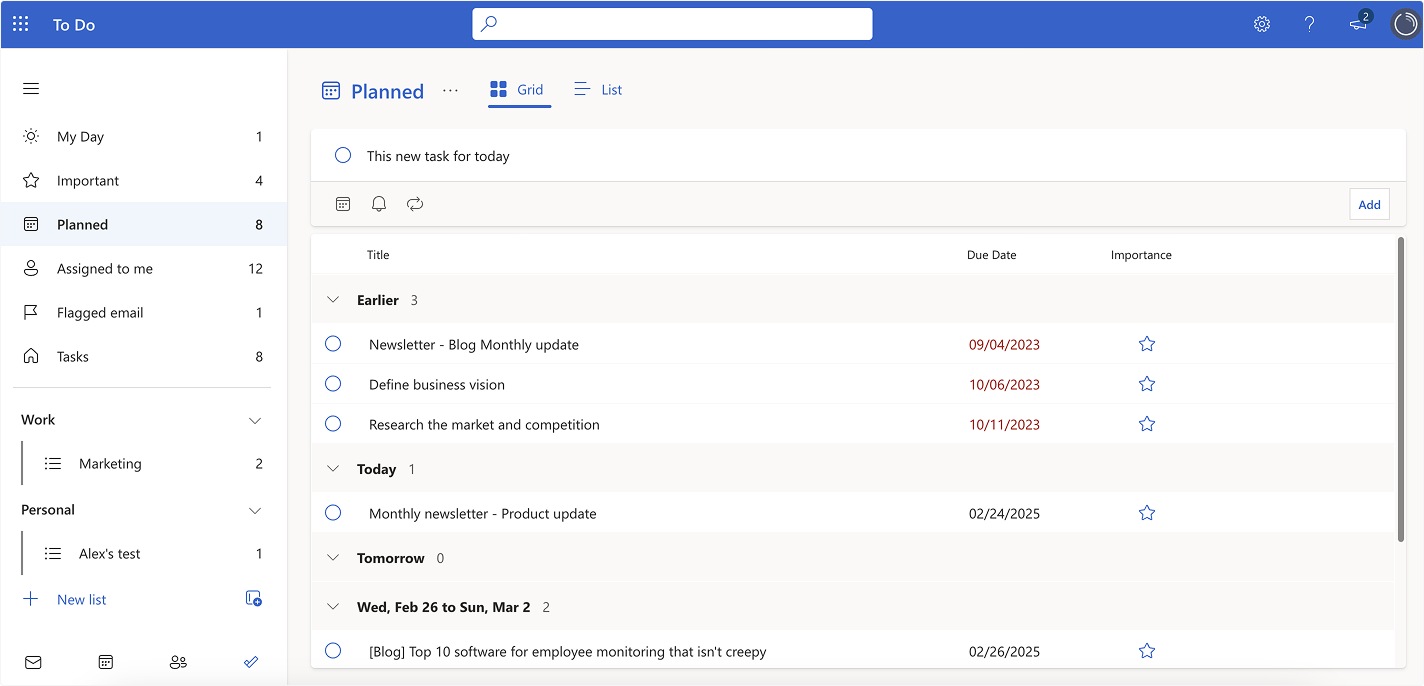Viewport: 1424px width, 686px height.
Task: Collapse the Earlier task group
Action: tap(333, 299)
